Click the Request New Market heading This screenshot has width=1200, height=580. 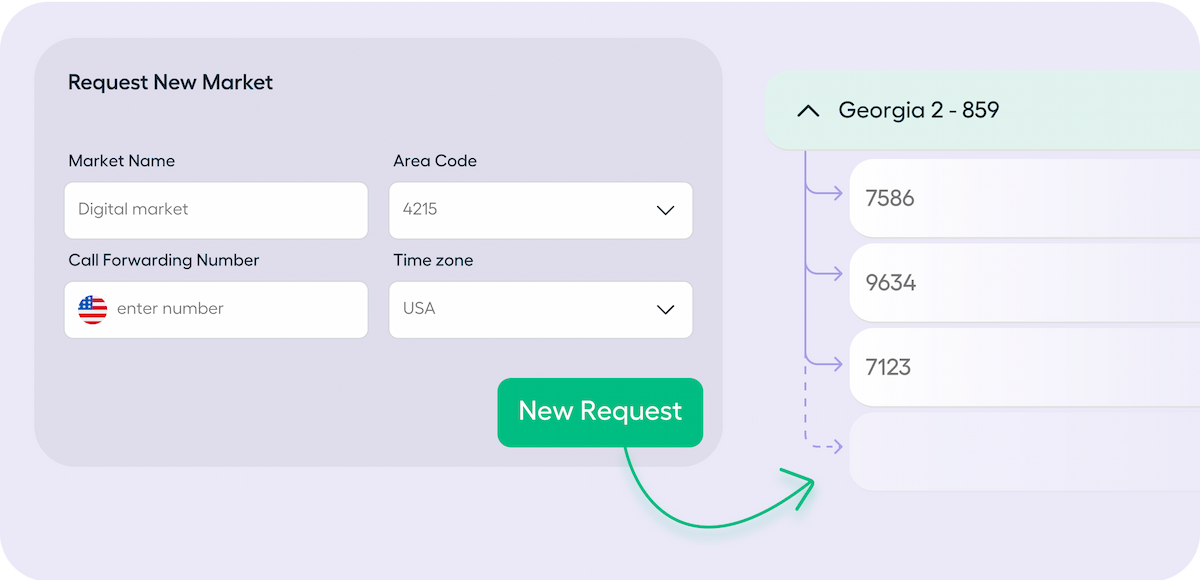click(x=170, y=83)
